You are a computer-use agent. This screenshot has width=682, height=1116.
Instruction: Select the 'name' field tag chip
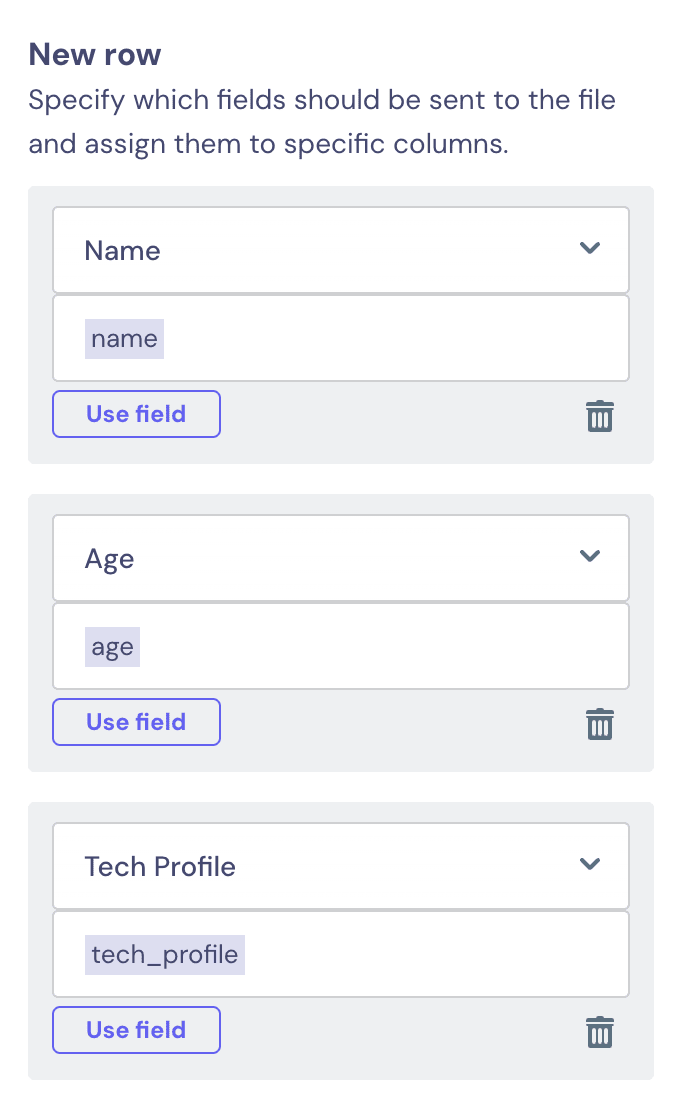click(x=125, y=339)
